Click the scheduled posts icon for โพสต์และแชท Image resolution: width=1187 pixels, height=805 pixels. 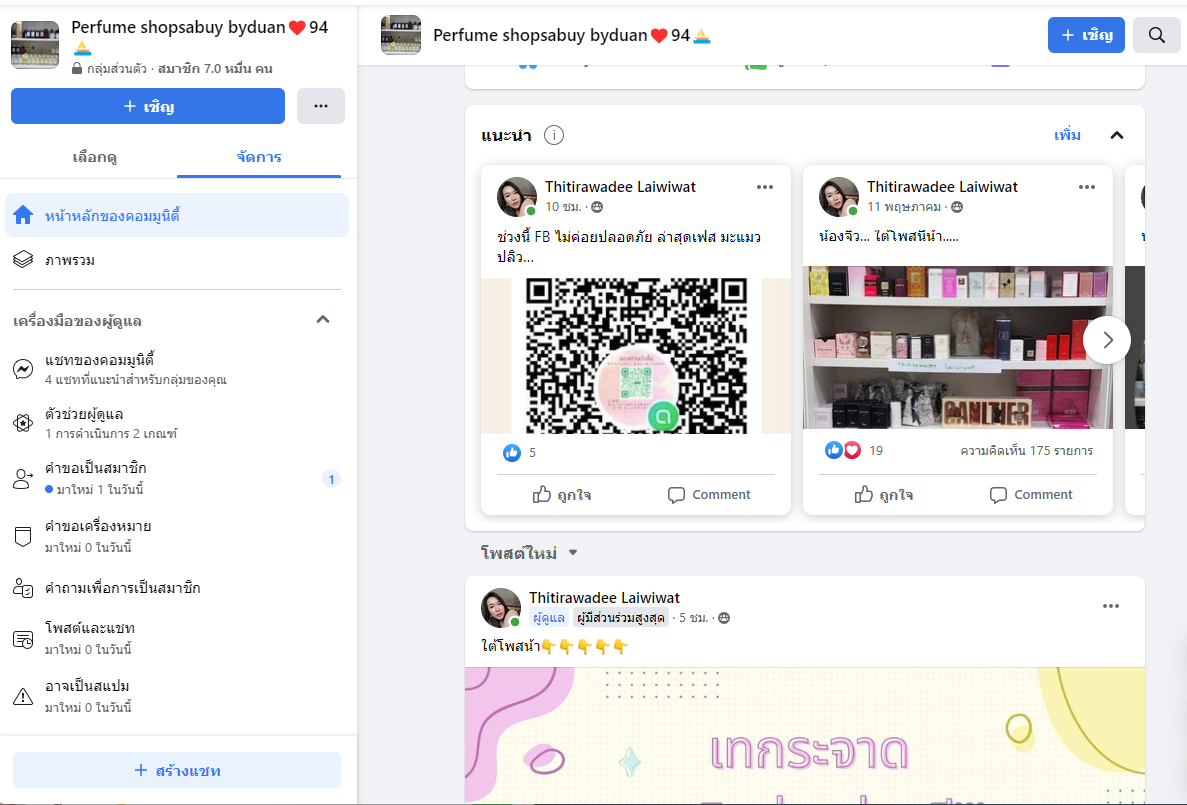coord(23,639)
